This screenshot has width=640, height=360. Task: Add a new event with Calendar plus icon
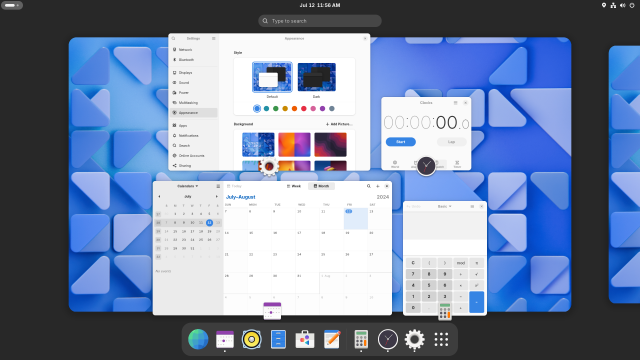[378, 186]
